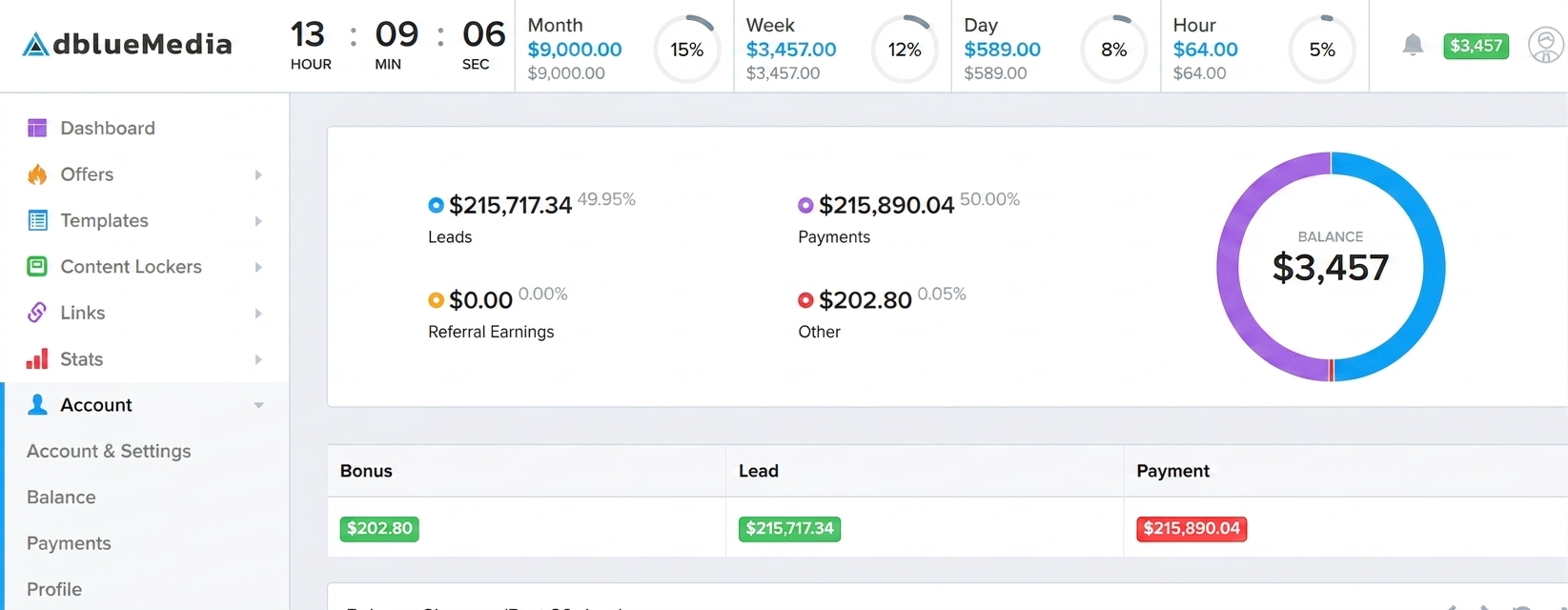Click the Payment column header
This screenshot has height=610, width=1568.
[x=1172, y=471]
